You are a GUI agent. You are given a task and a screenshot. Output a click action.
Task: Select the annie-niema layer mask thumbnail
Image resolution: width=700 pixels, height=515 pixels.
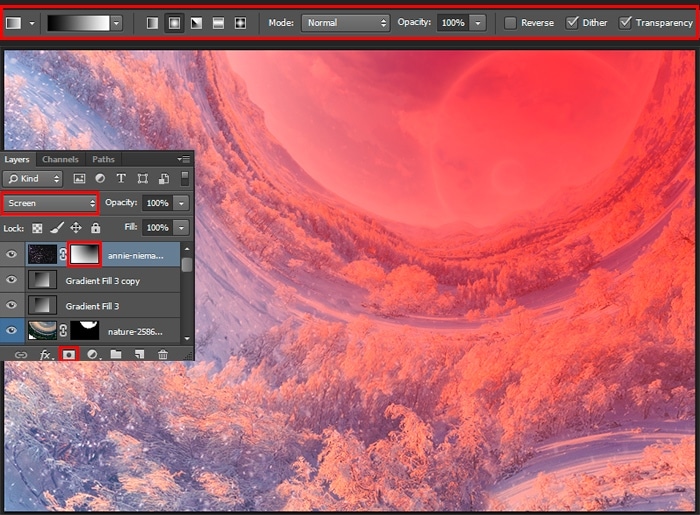[x=84, y=255]
